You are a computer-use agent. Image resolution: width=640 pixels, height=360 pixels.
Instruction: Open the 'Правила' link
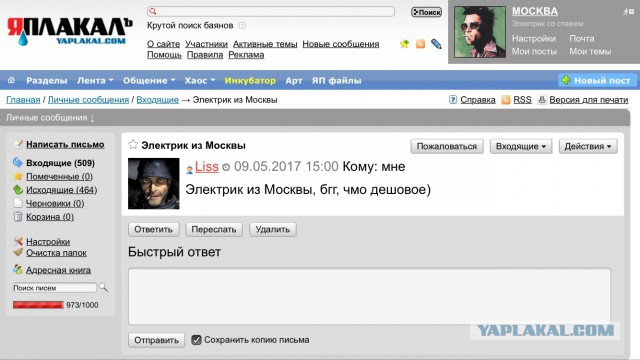pyautogui.click(x=205, y=55)
